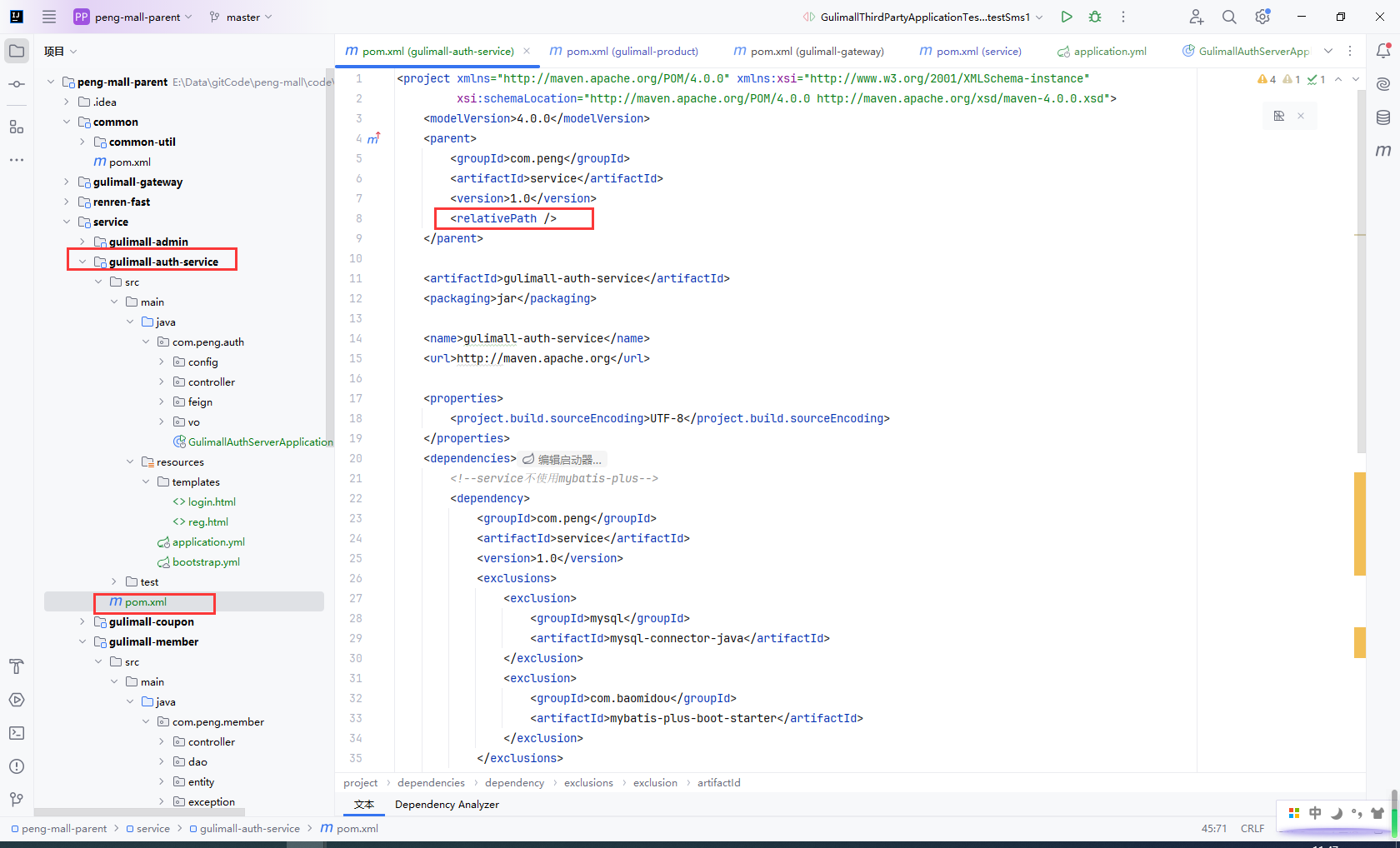Collapse the gulimall-auth-service folder

(x=82, y=262)
